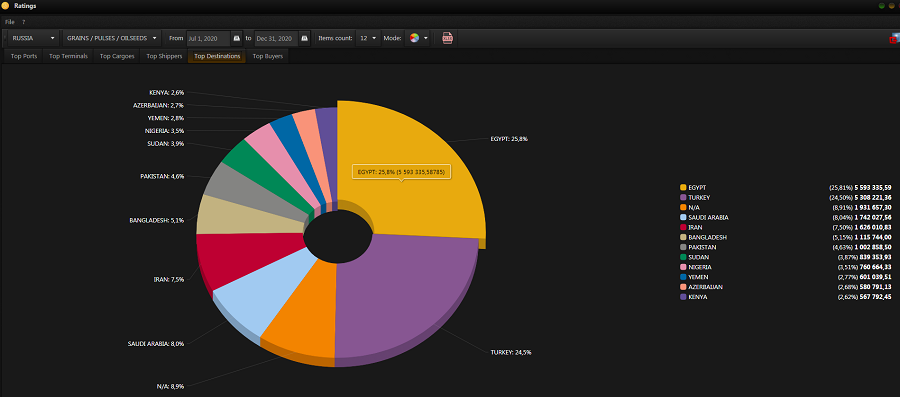Viewport: 900px width, 397px height.
Task: Switch to the Top Ports tab
Action: tap(24, 56)
